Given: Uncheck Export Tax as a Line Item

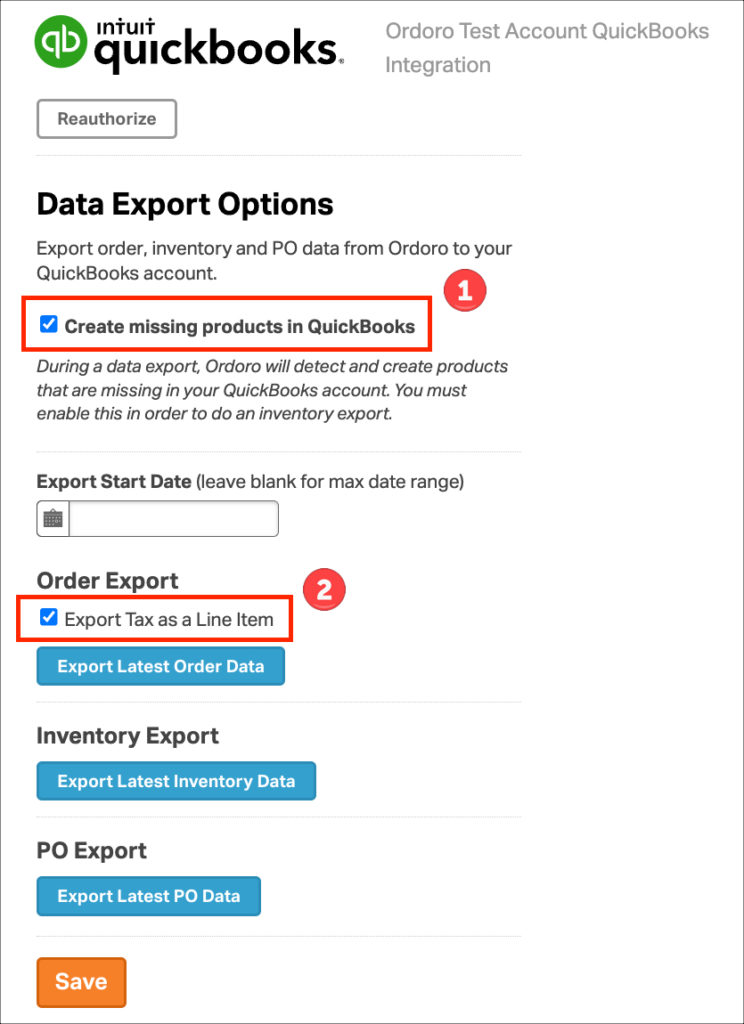Looking at the screenshot, I should tap(48, 617).
